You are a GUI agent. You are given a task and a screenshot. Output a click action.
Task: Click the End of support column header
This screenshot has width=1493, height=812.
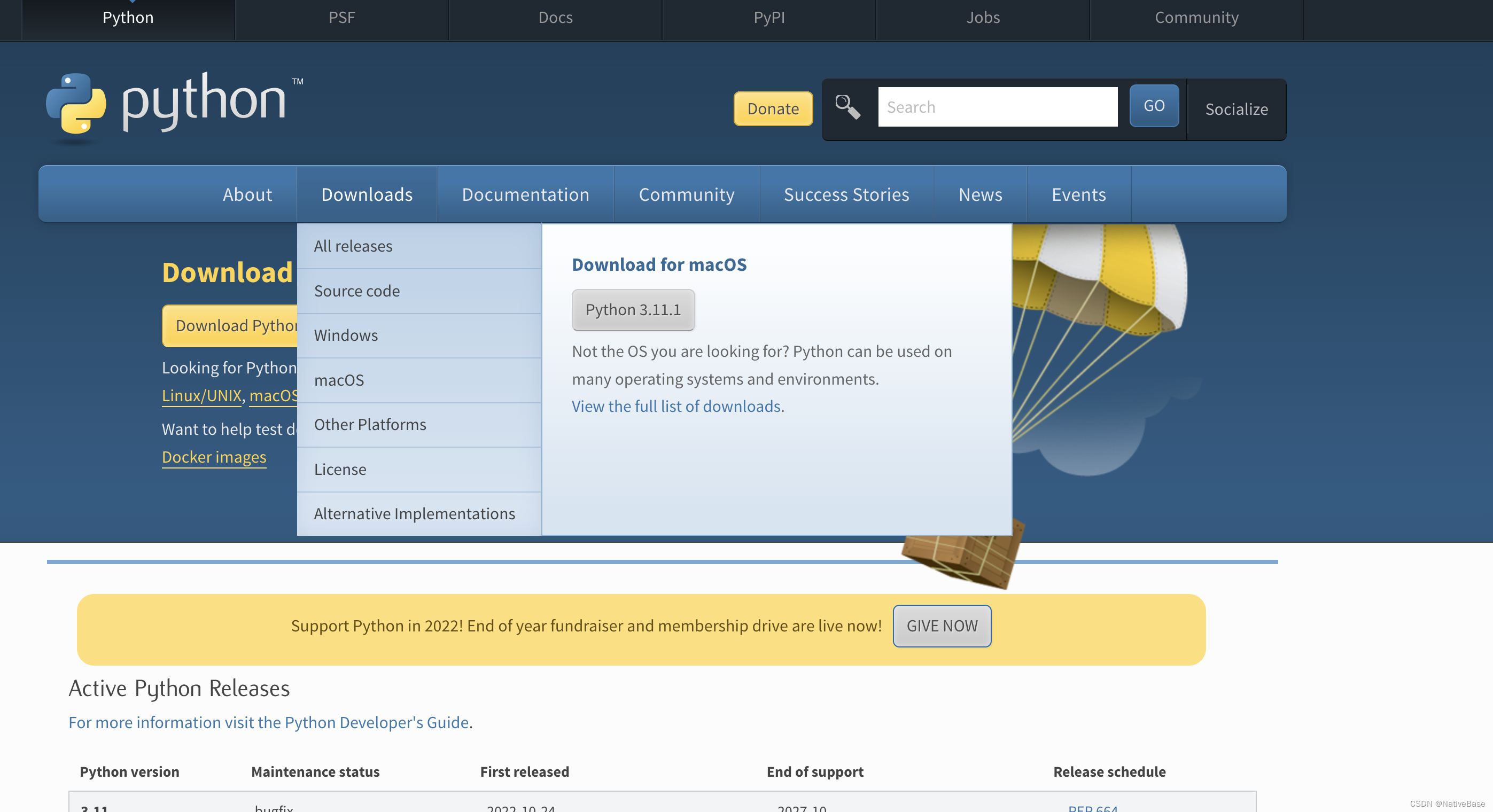tap(815, 771)
